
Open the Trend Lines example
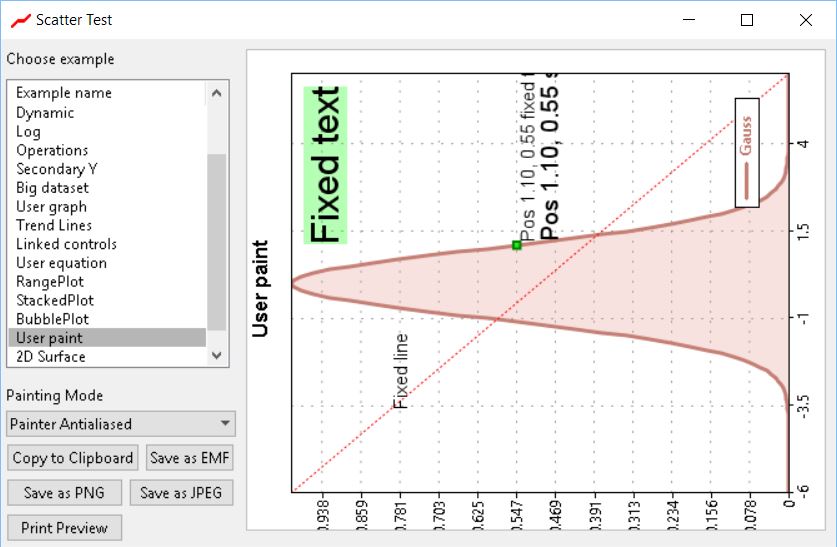tap(54, 226)
